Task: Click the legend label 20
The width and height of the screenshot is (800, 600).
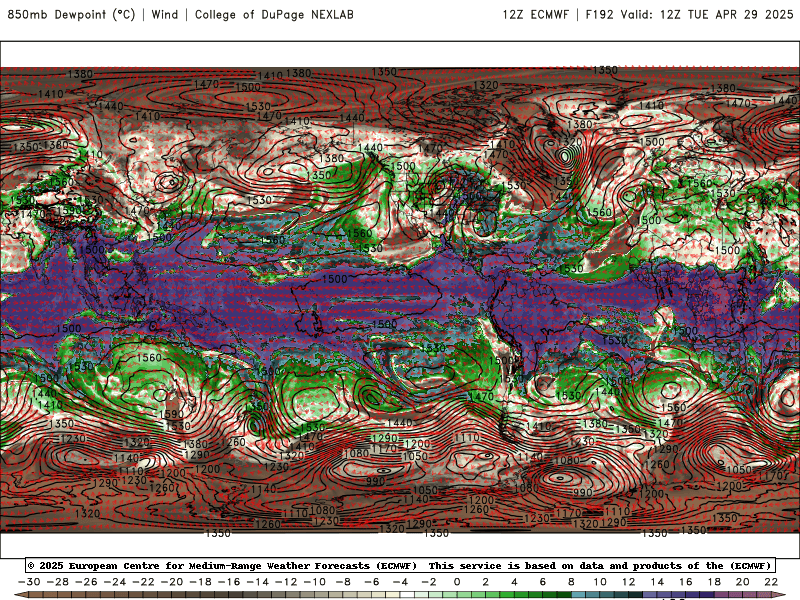Action: pos(743,582)
